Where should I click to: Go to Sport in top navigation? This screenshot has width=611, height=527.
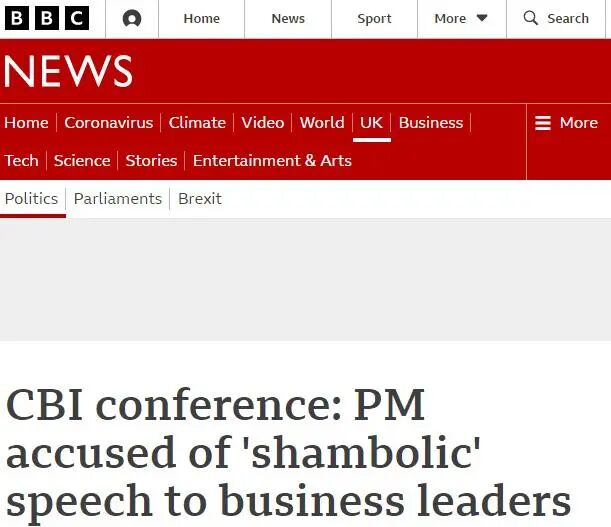tap(374, 18)
